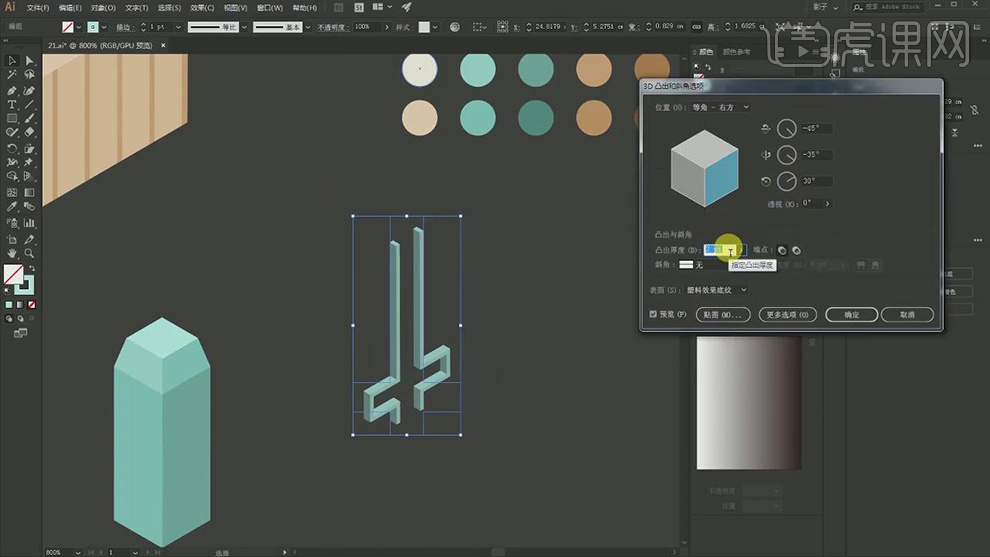
Task: Select the Zoom tool magnifier
Action: (29, 254)
